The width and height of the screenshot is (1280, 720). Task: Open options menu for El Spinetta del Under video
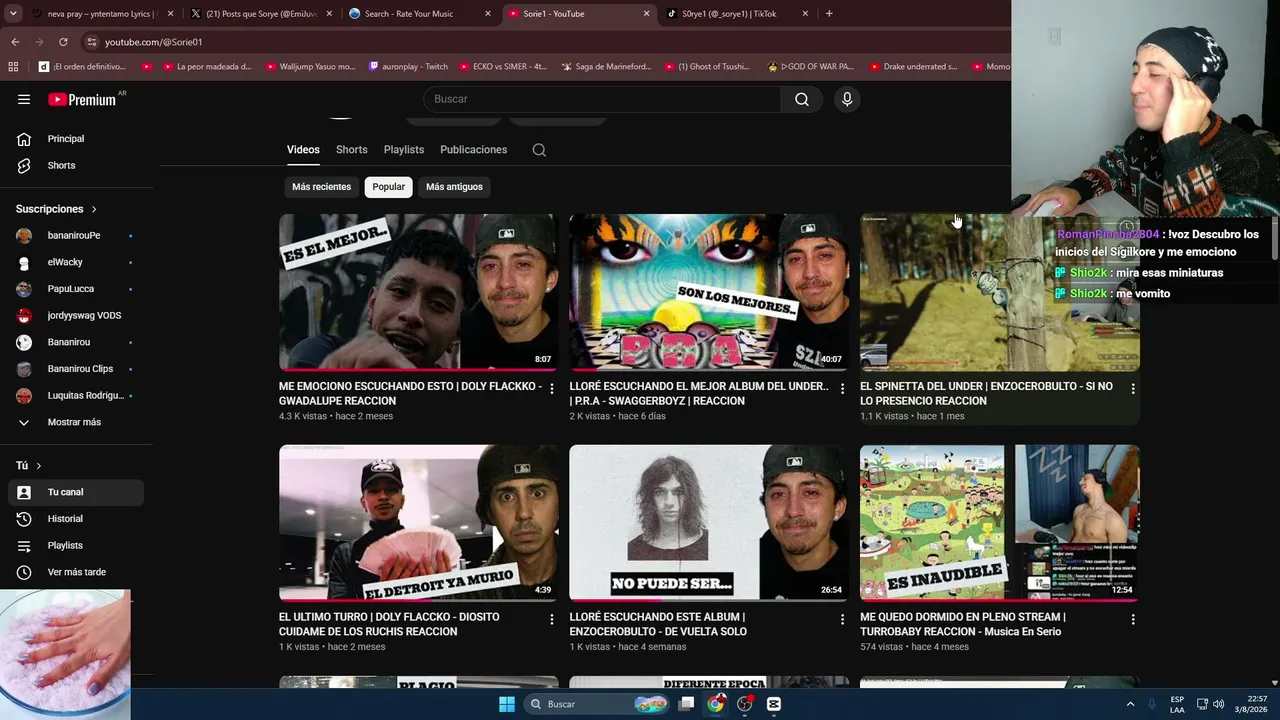(1133, 388)
